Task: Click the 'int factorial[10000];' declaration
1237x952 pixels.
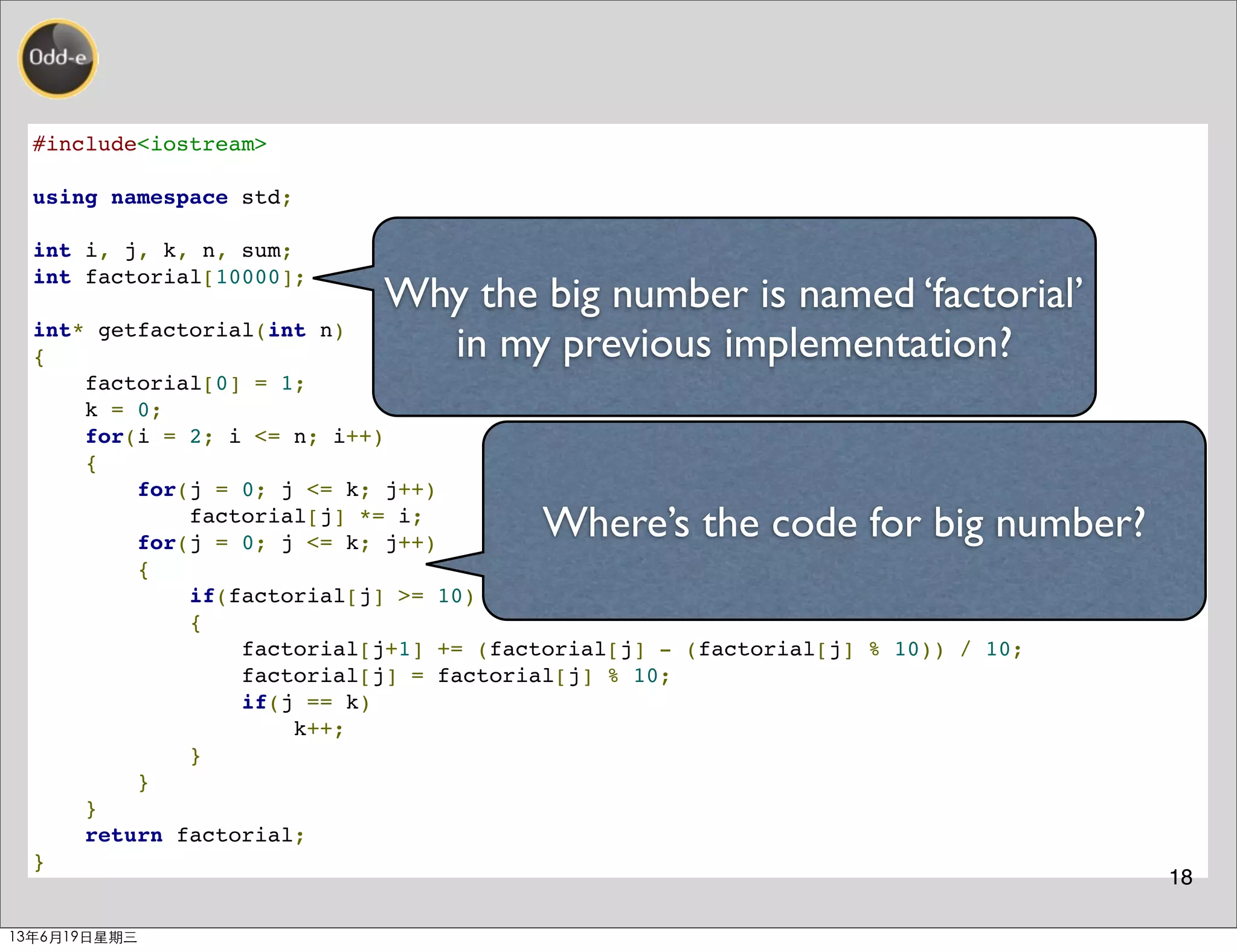Action: point(169,277)
